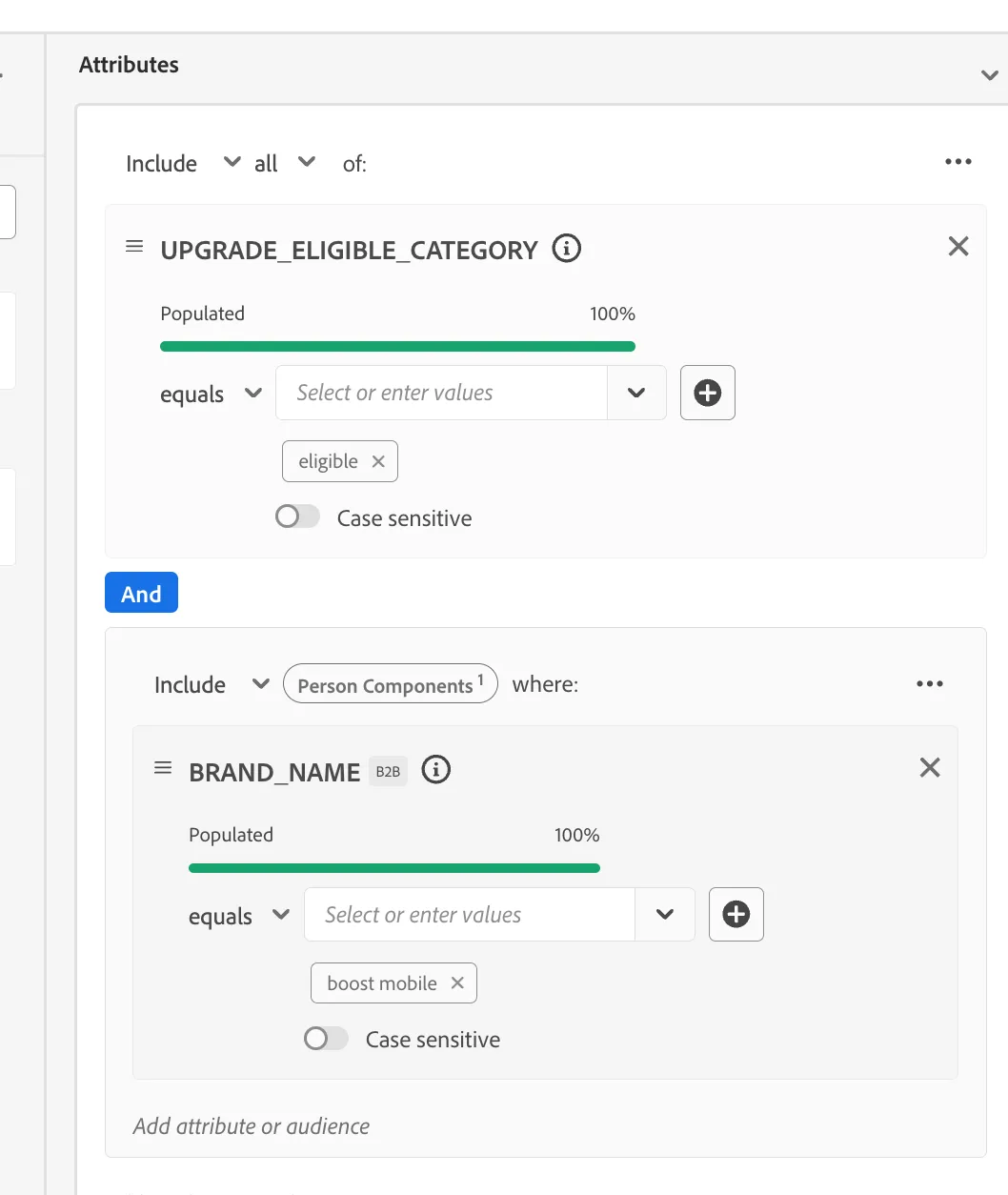Open values list for UPGRADE_ELIGIBLE_CATEGORY
The height and width of the screenshot is (1195, 1008).
point(636,393)
